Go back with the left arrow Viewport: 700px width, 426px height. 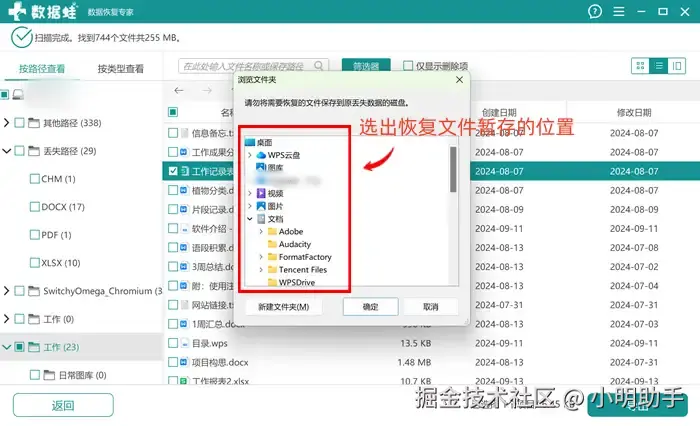[179, 91]
